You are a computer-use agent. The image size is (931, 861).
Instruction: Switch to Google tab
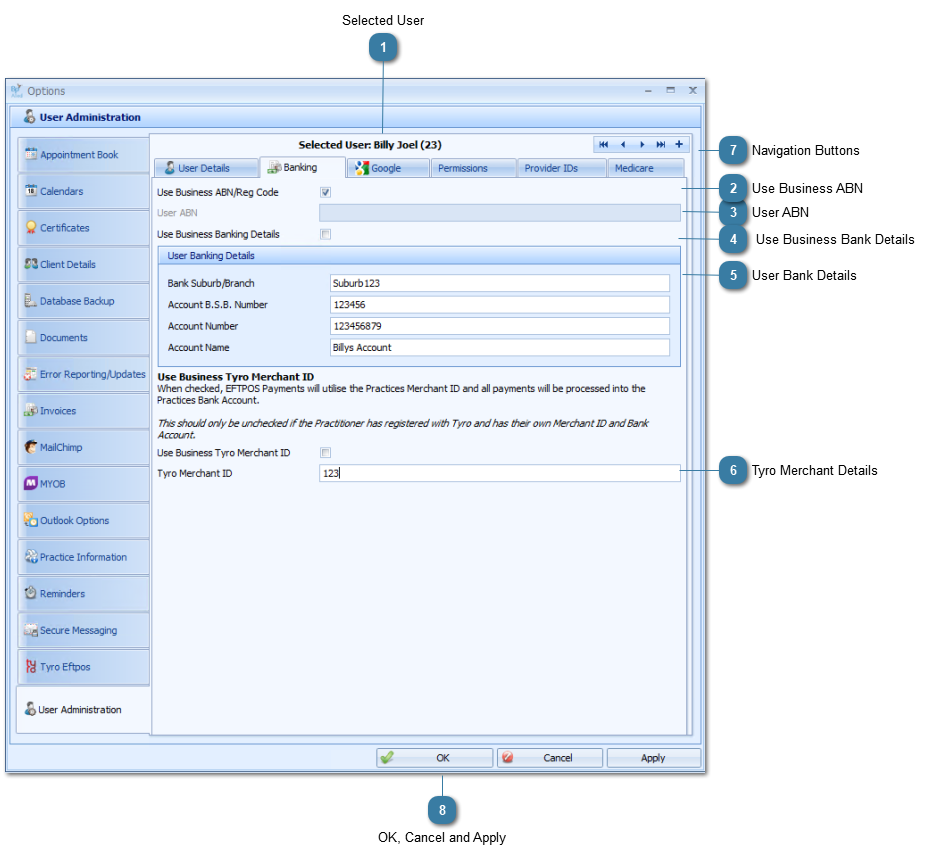click(388, 168)
